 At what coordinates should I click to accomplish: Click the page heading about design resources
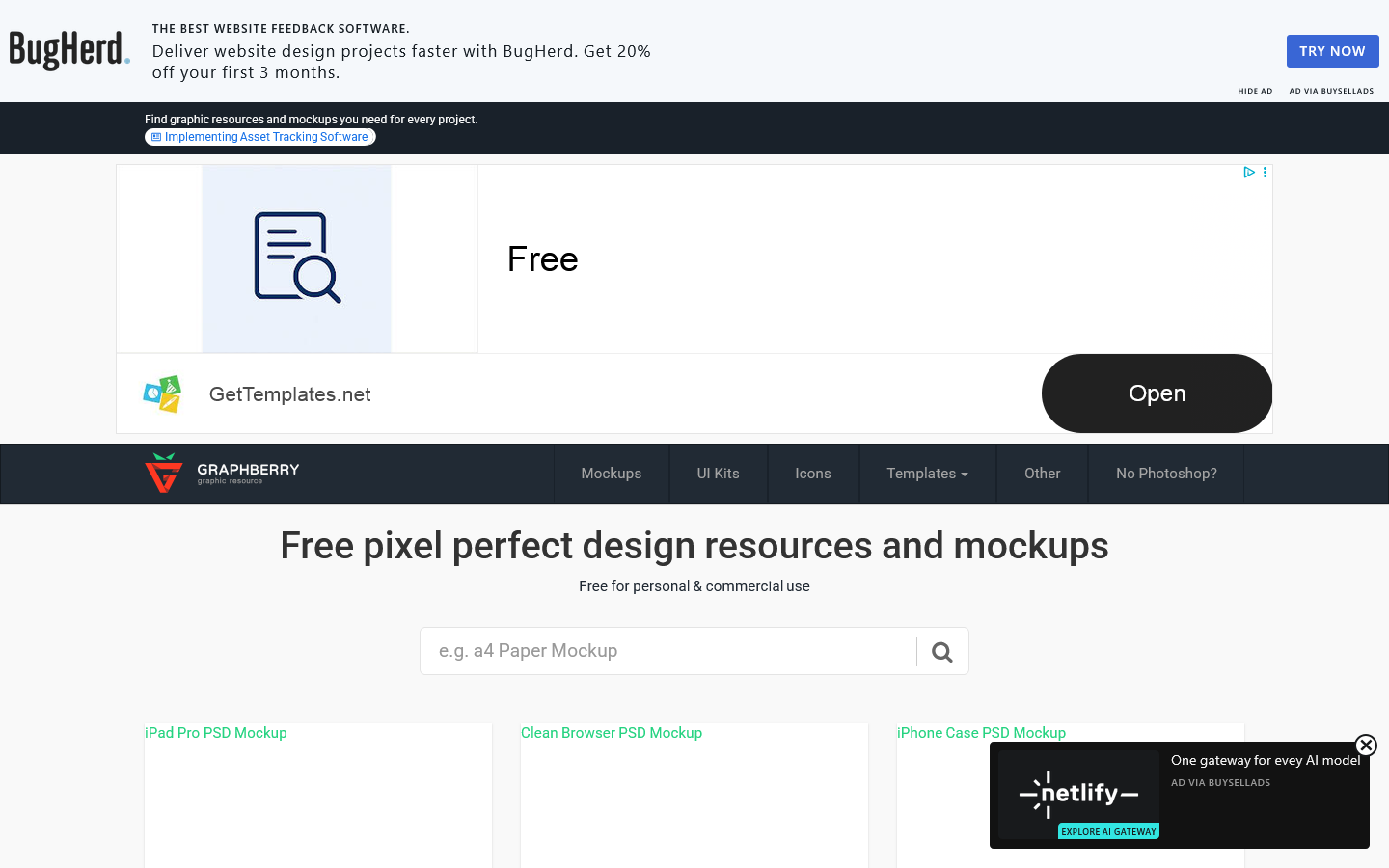(694, 546)
